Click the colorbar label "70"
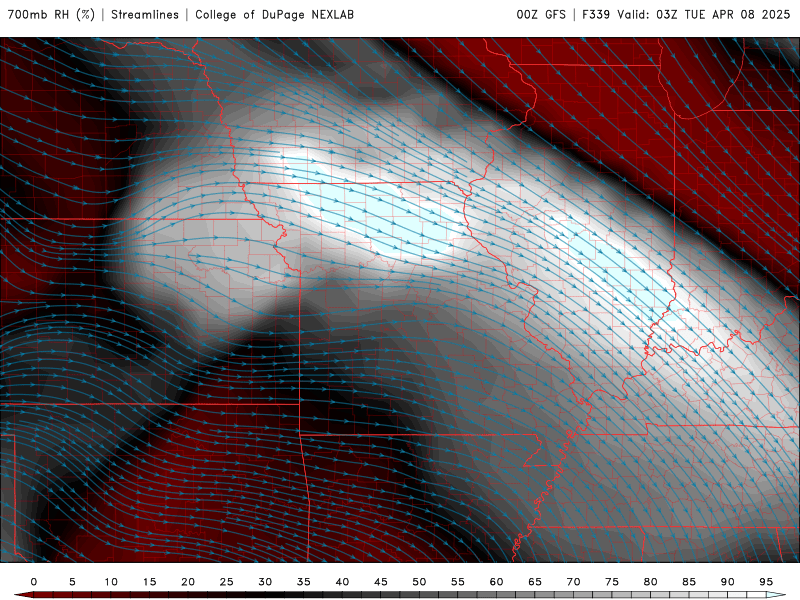This screenshot has width=800, height=600. click(573, 582)
